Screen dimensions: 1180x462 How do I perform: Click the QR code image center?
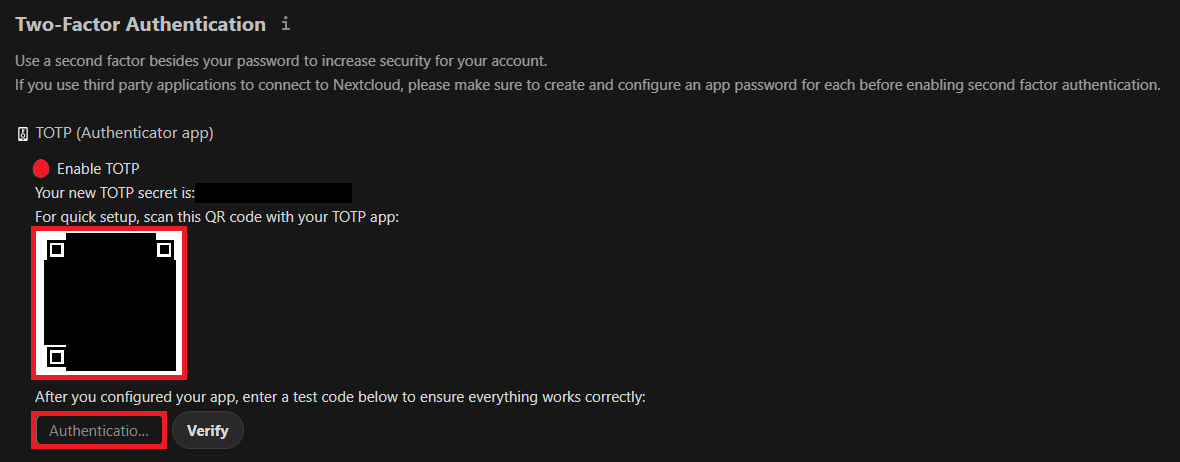(x=109, y=302)
